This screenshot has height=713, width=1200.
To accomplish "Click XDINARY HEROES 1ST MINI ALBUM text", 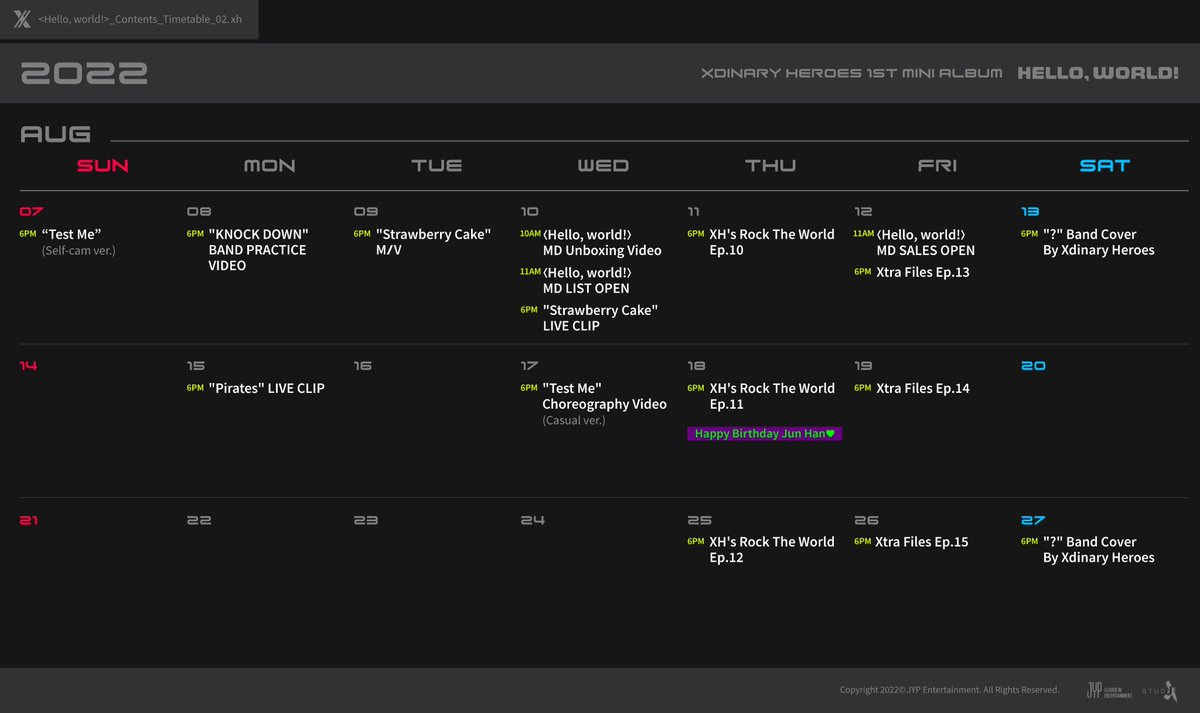I will [x=851, y=73].
